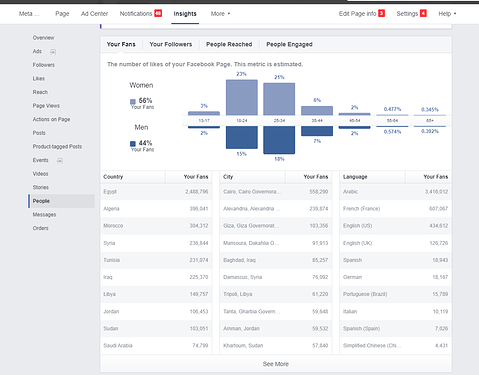Click the women 18-24 age bar
This screenshot has width=479, height=375.
(x=242, y=97)
